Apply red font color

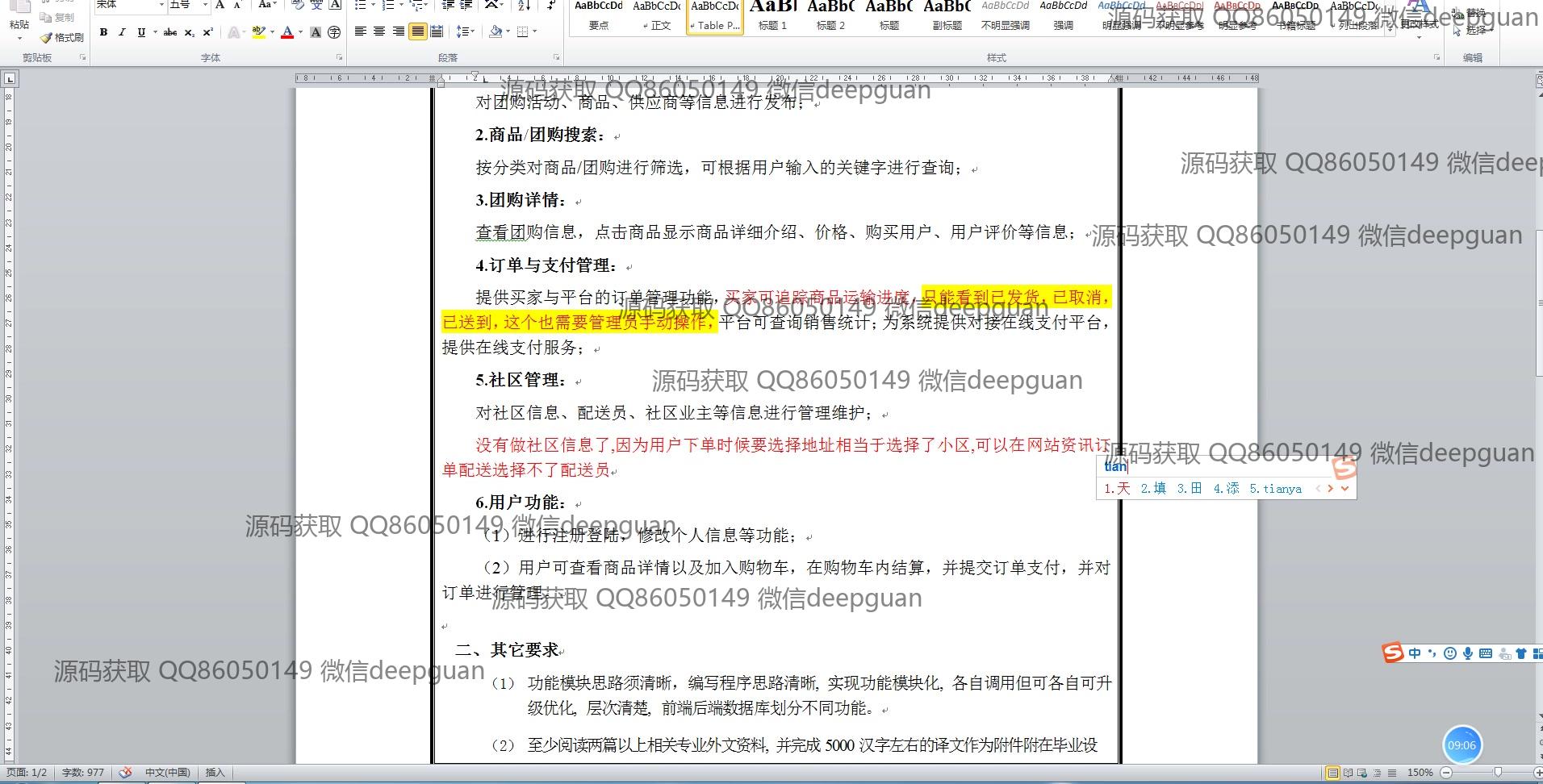287,32
